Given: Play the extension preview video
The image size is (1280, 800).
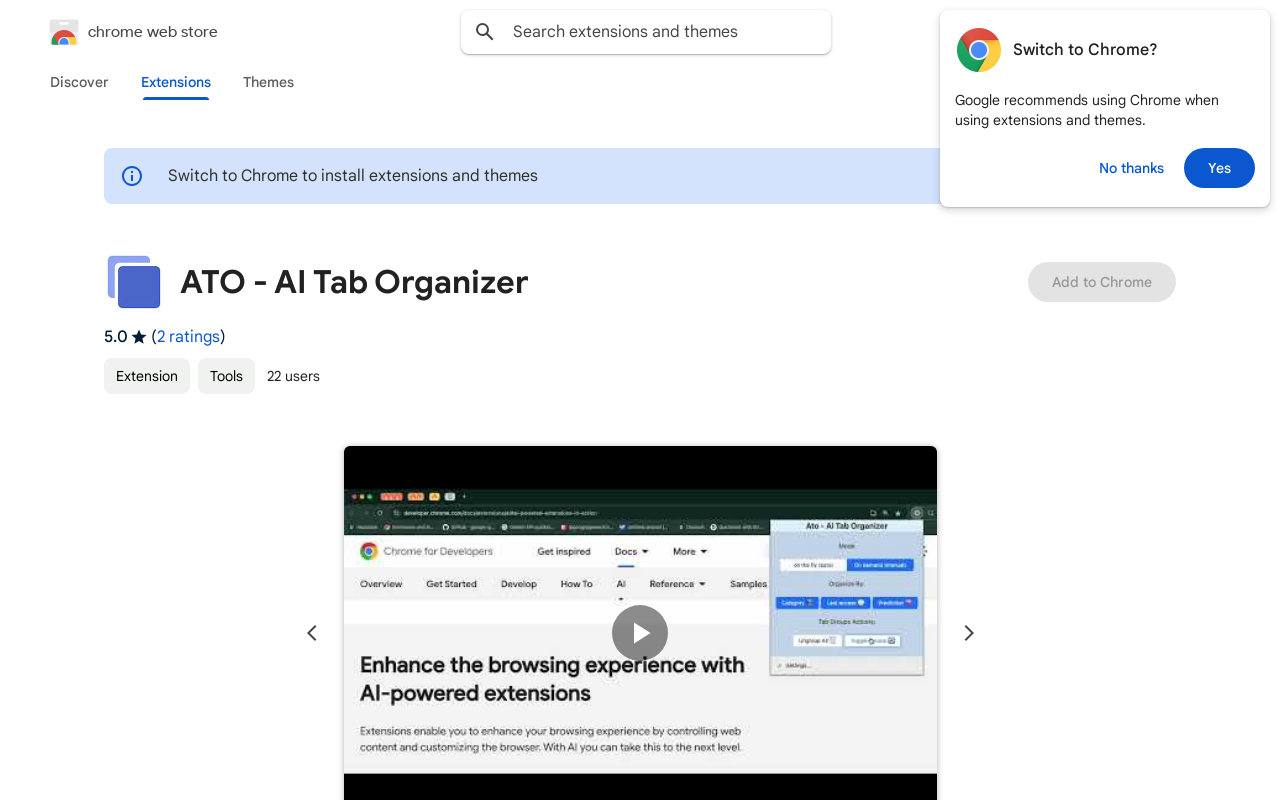Looking at the screenshot, I should click(640, 633).
